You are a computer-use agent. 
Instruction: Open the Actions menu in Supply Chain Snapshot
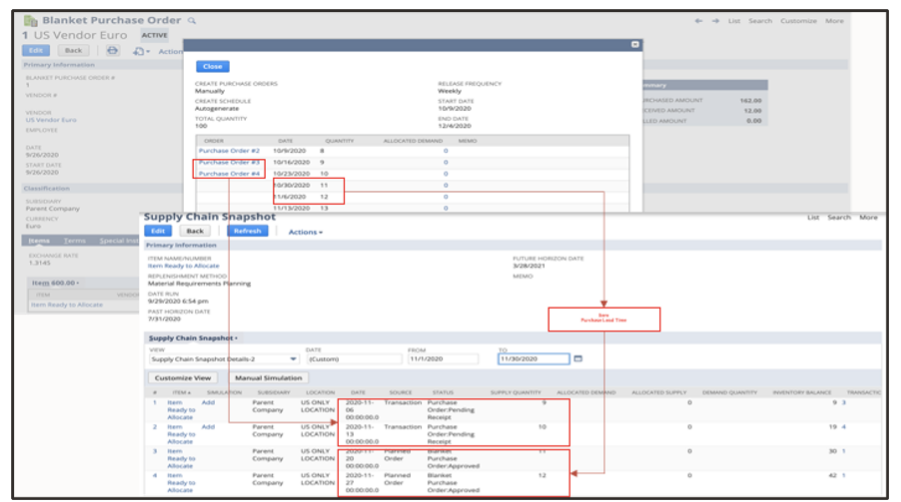tap(305, 231)
